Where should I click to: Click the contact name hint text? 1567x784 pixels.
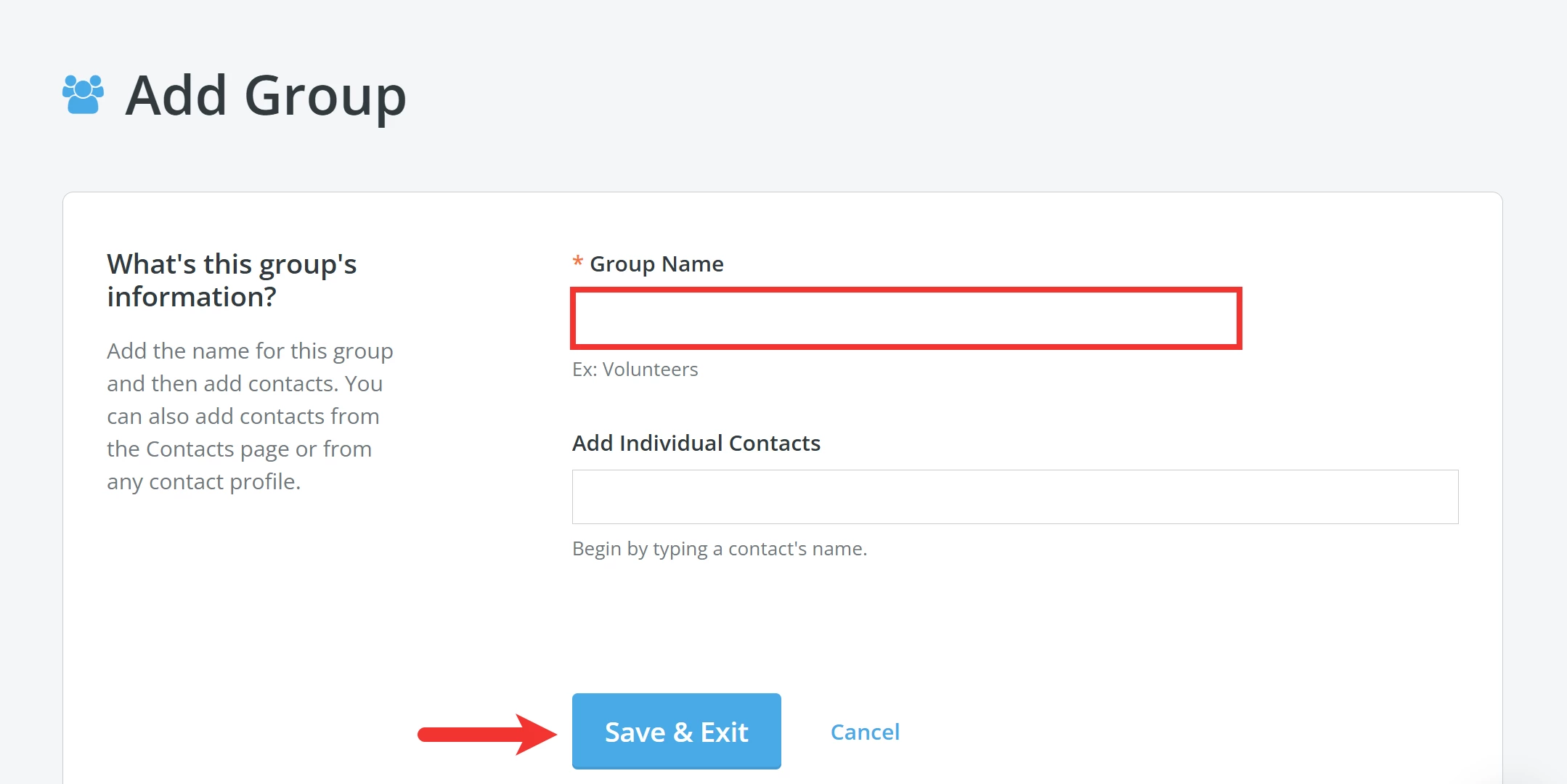tap(720, 548)
